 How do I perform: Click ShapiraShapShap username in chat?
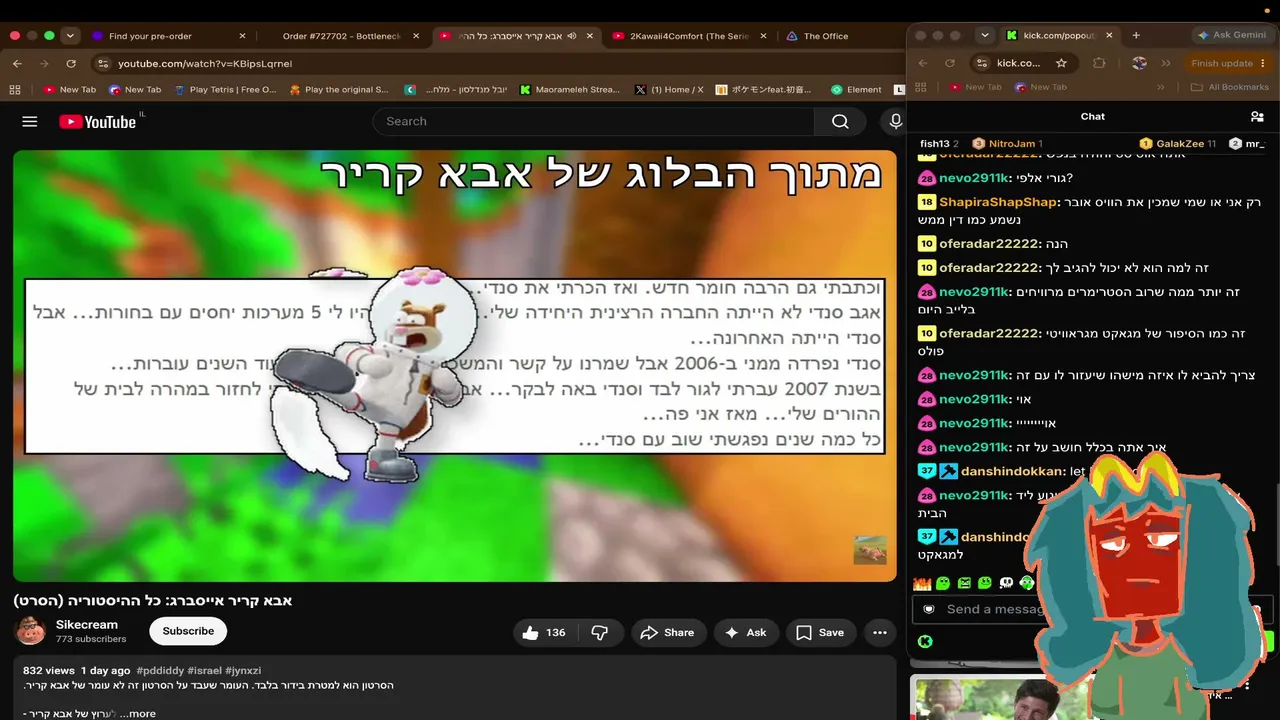point(998,202)
